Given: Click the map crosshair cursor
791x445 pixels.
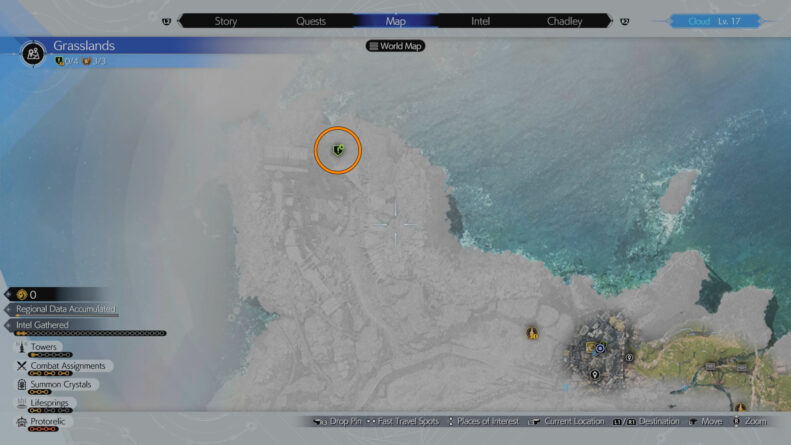Looking at the screenshot, I should [x=395, y=224].
